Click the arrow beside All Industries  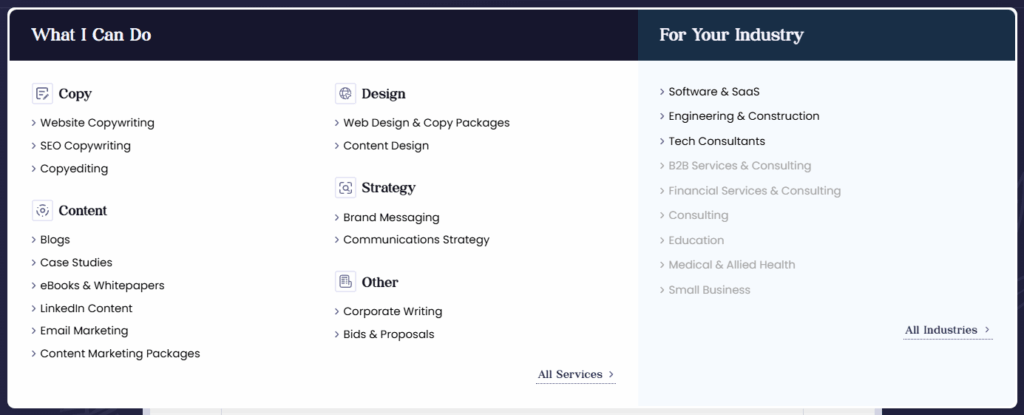pos(987,330)
